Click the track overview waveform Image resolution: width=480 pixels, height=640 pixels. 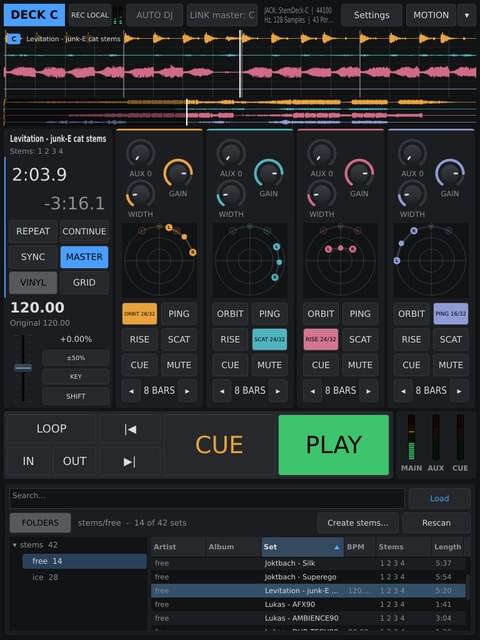(240, 112)
